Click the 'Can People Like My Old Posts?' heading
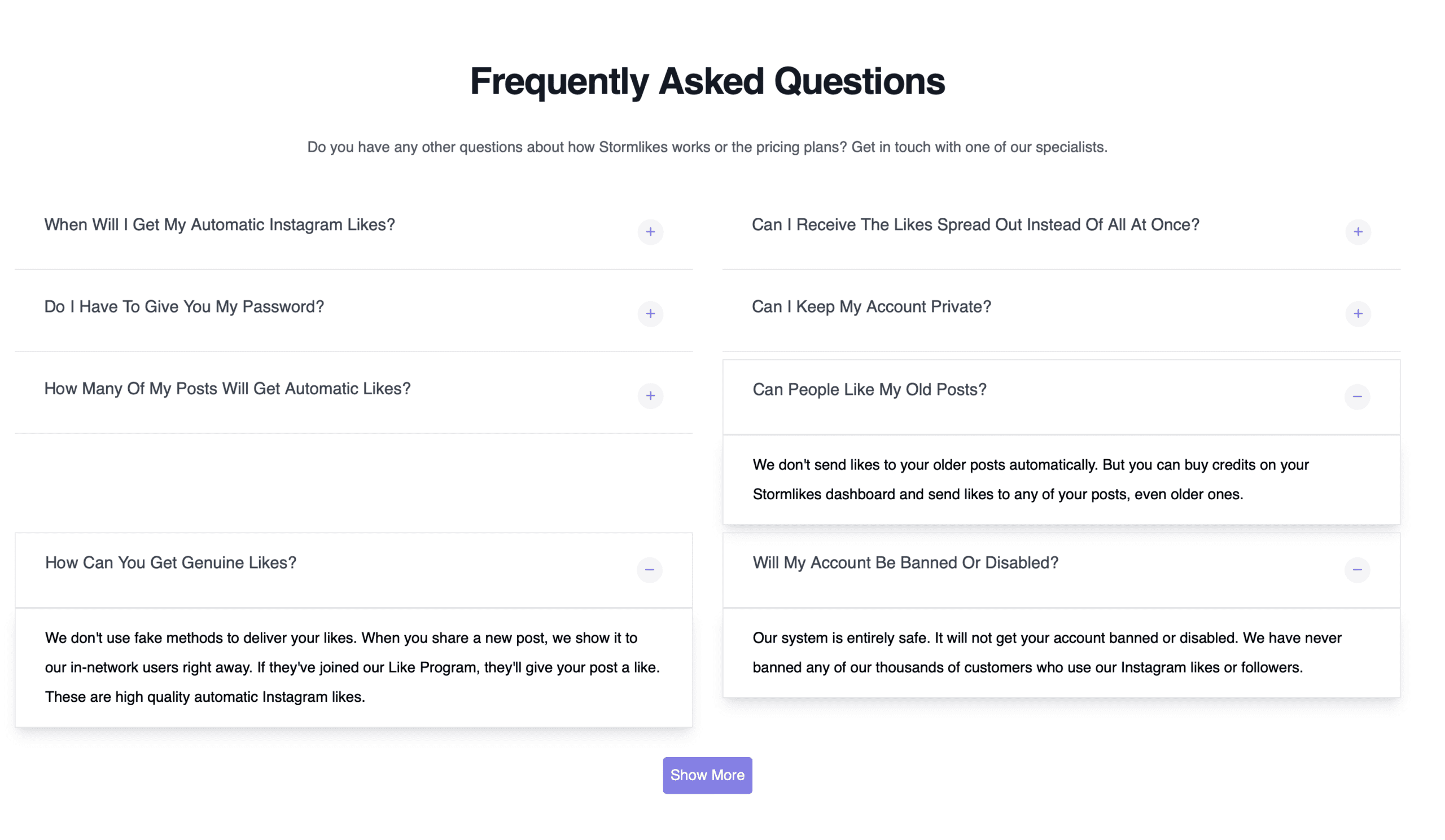This screenshot has height=840, width=1445. (869, 389)
